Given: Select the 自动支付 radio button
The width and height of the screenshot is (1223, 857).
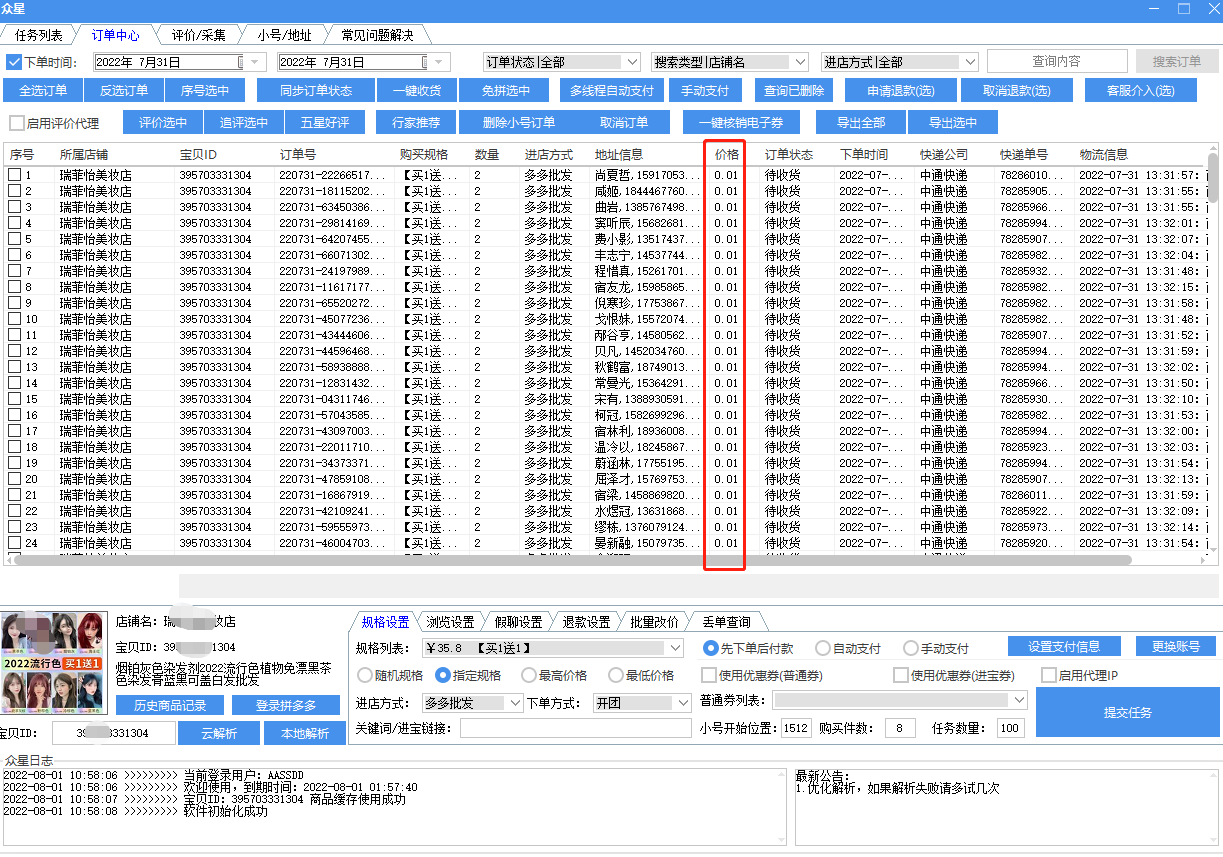Looking at the screenshot, I should point(823,648).
